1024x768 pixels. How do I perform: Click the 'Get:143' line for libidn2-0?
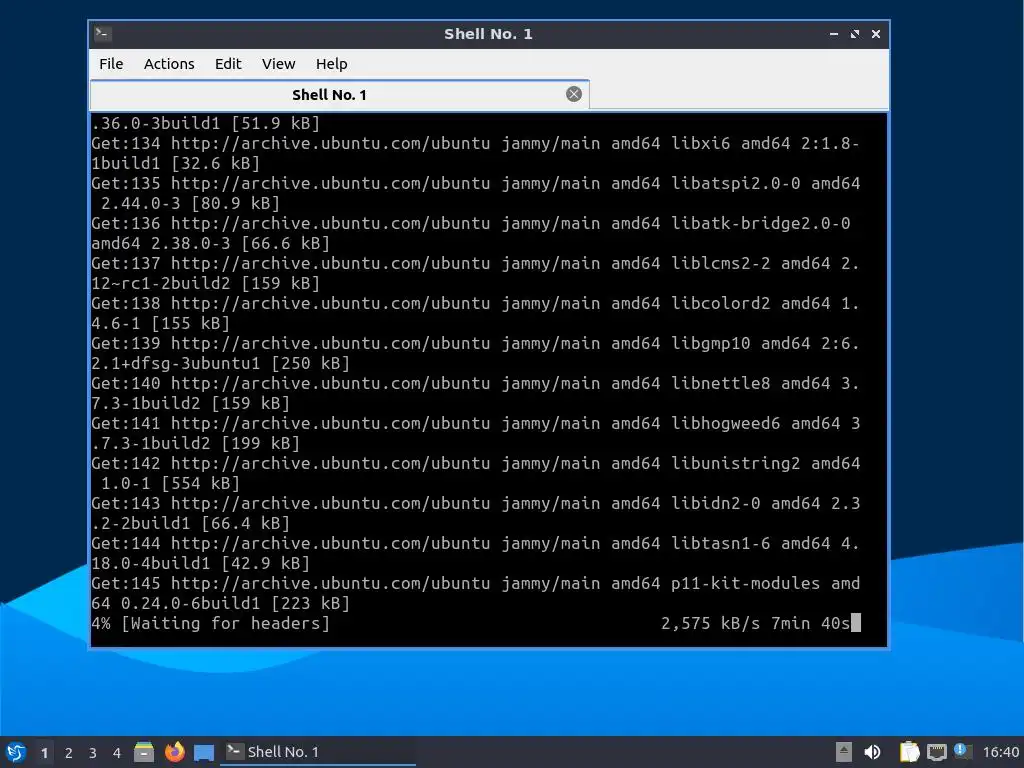tap(475, 503)
